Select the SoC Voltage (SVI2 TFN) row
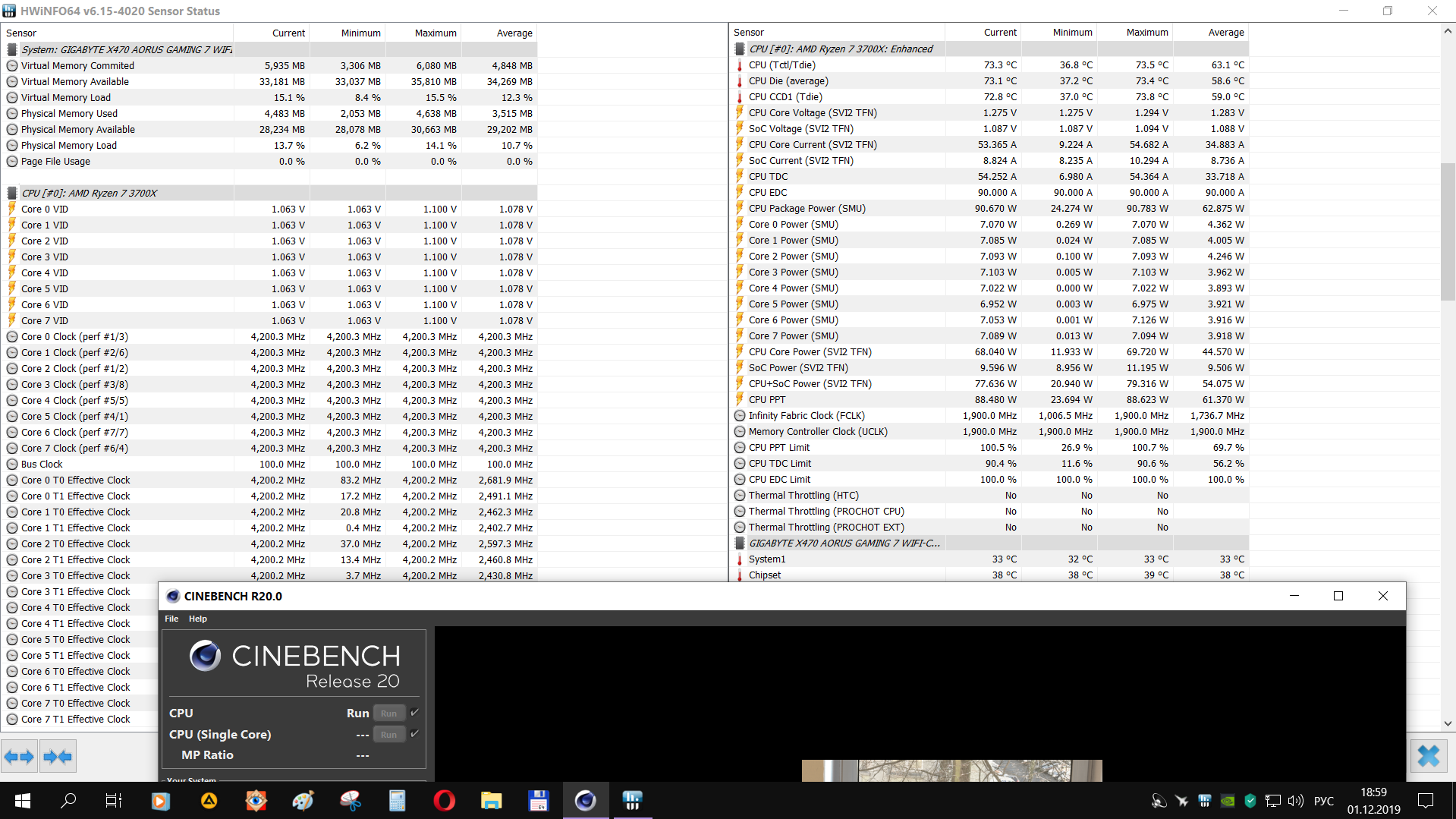1456x819 pixels. pos(989,128)
